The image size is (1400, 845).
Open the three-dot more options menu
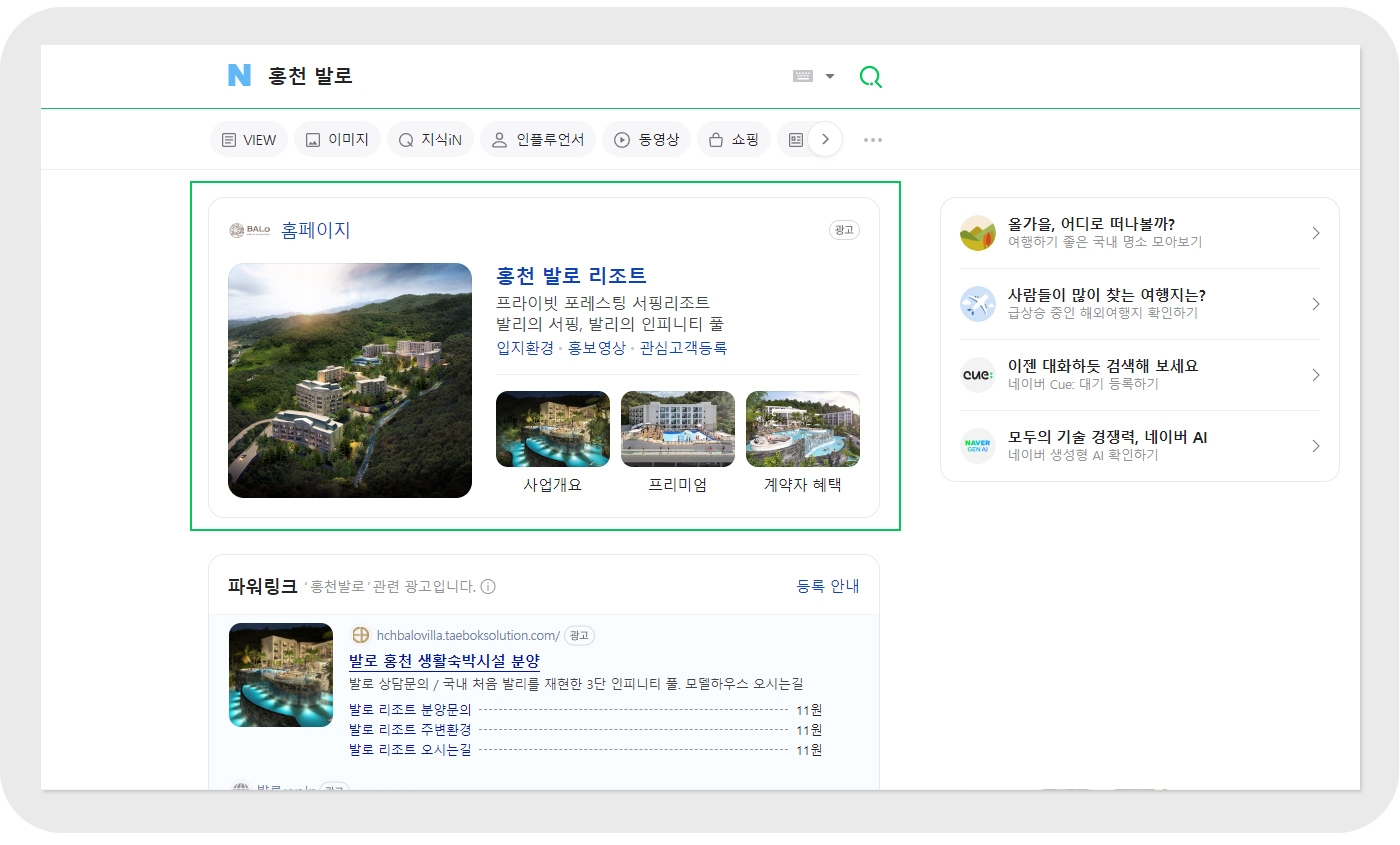point(873,140)
